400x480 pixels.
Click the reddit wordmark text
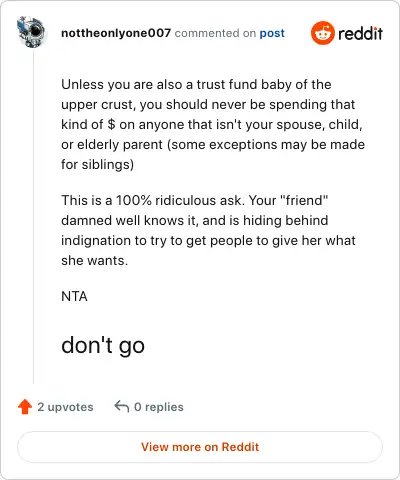[x=360, y=33]
